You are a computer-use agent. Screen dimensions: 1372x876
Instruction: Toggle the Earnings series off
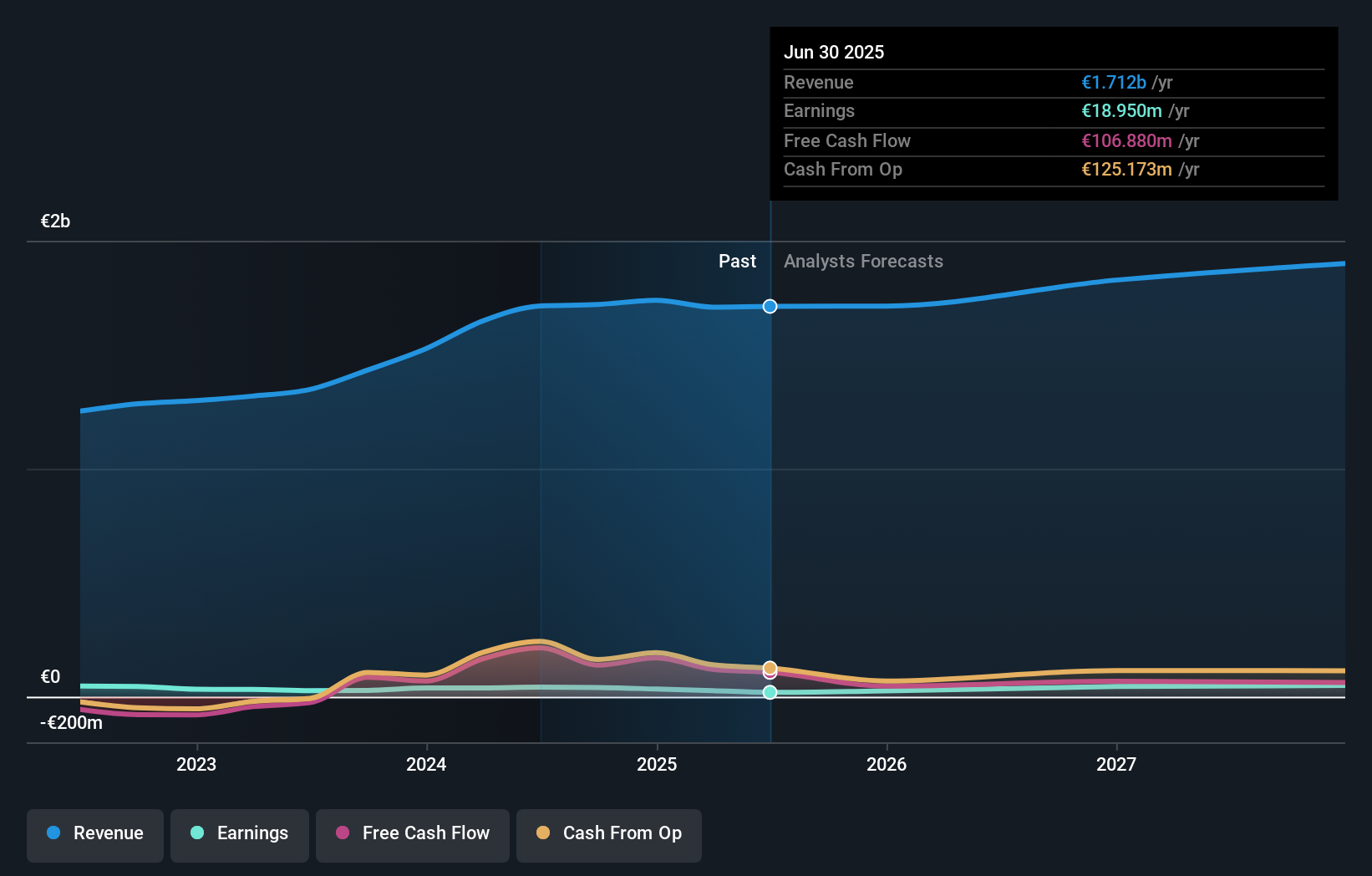point(239,835)
